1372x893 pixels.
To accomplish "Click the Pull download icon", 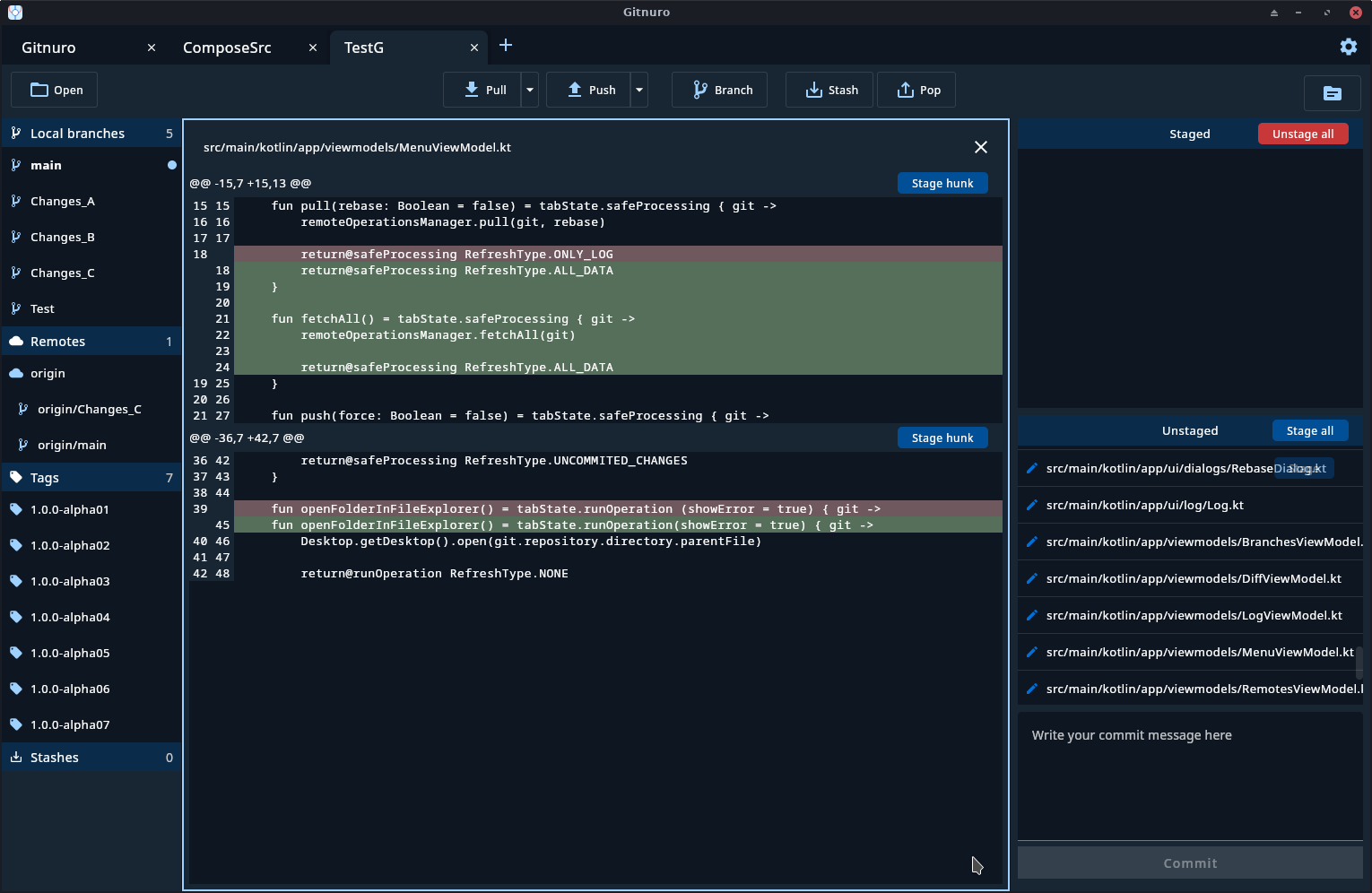I will click(x=472, y=90).
